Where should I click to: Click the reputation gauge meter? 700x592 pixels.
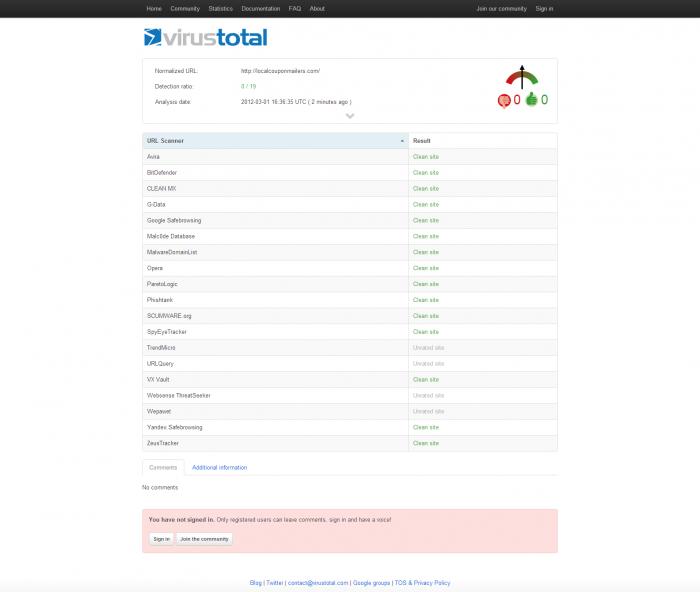click(x=522, y=77)
